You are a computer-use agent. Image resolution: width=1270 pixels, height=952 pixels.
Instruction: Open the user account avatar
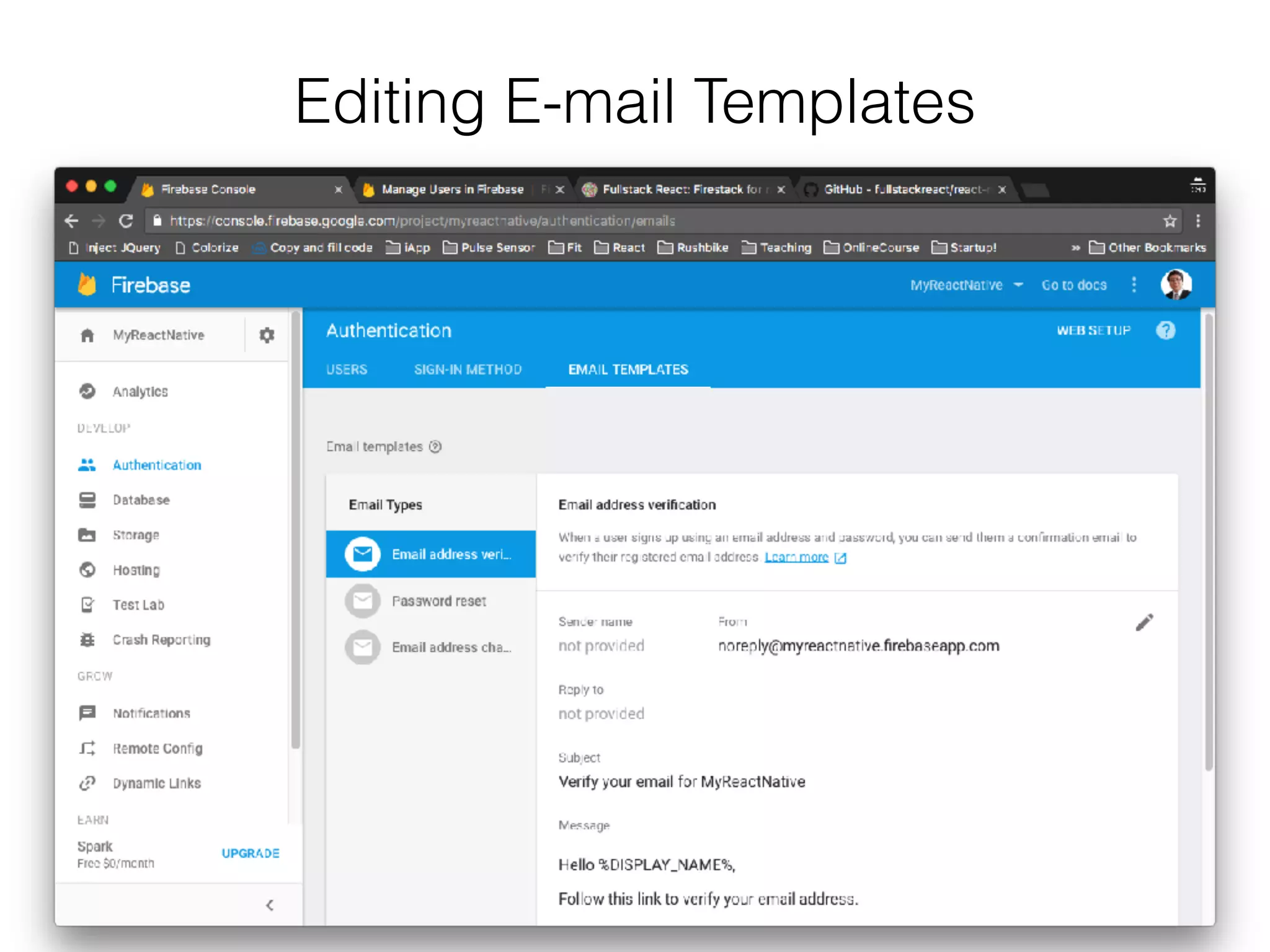[x=1176, y=285]
